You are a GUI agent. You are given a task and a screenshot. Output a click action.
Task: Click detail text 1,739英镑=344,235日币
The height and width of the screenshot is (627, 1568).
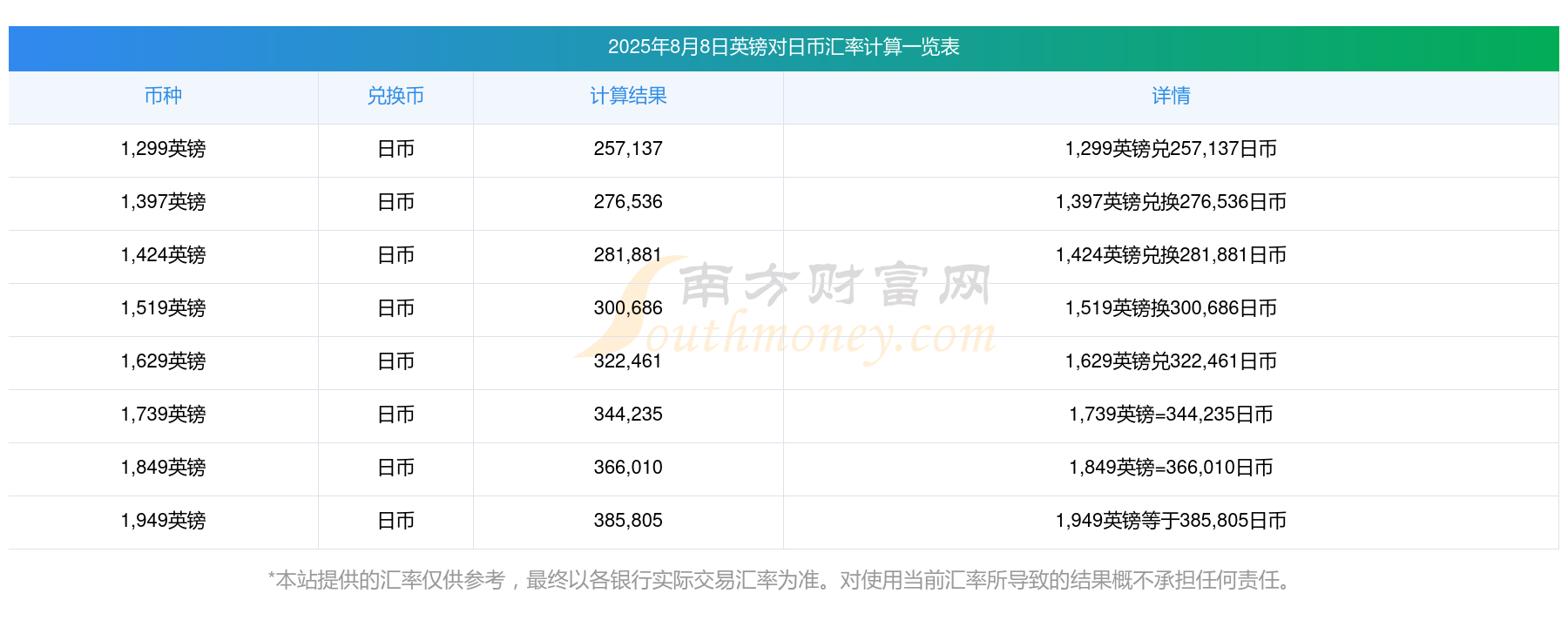tap(1171, 415)
